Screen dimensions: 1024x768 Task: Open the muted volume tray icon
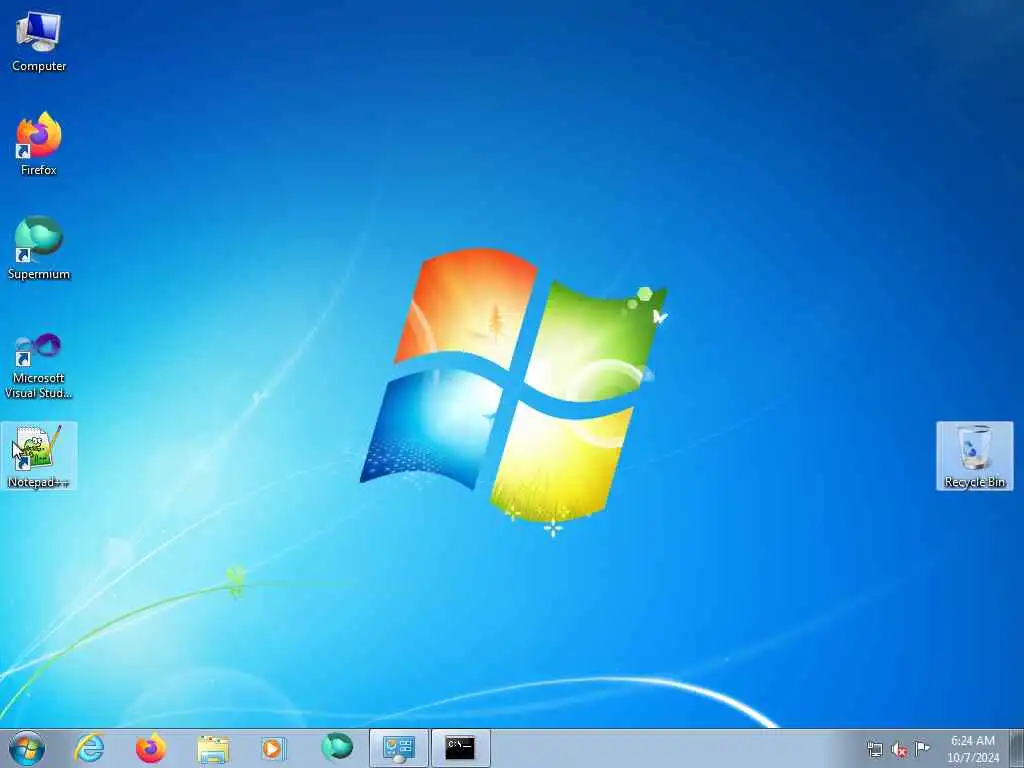(x=899, y=750)
